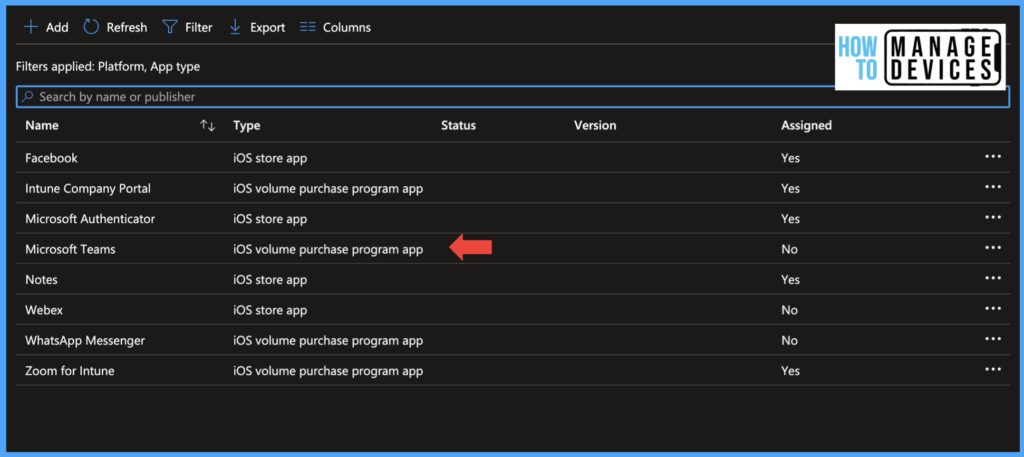Open more options for Zoom for Intune

coord(993,370)
